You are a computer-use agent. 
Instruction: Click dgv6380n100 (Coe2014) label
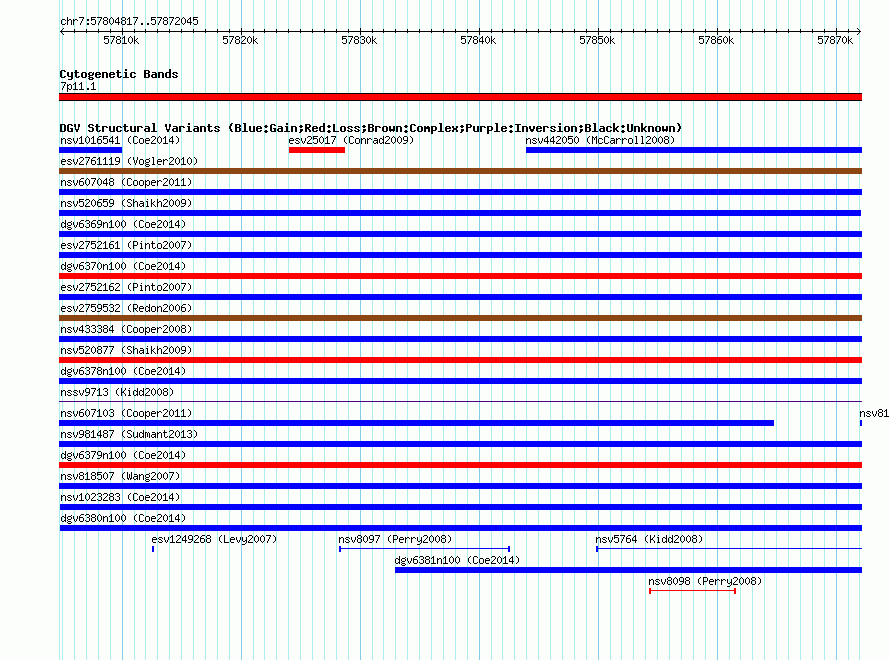123,518
